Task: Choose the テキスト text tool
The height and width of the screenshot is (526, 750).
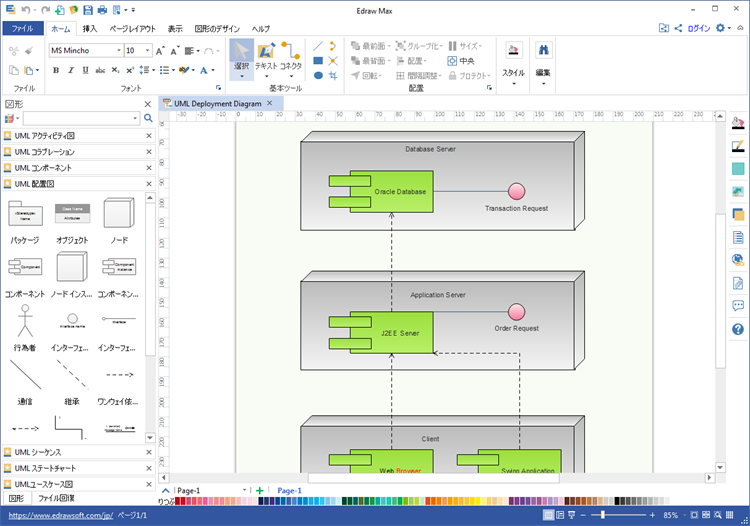Action: (266, 58)
